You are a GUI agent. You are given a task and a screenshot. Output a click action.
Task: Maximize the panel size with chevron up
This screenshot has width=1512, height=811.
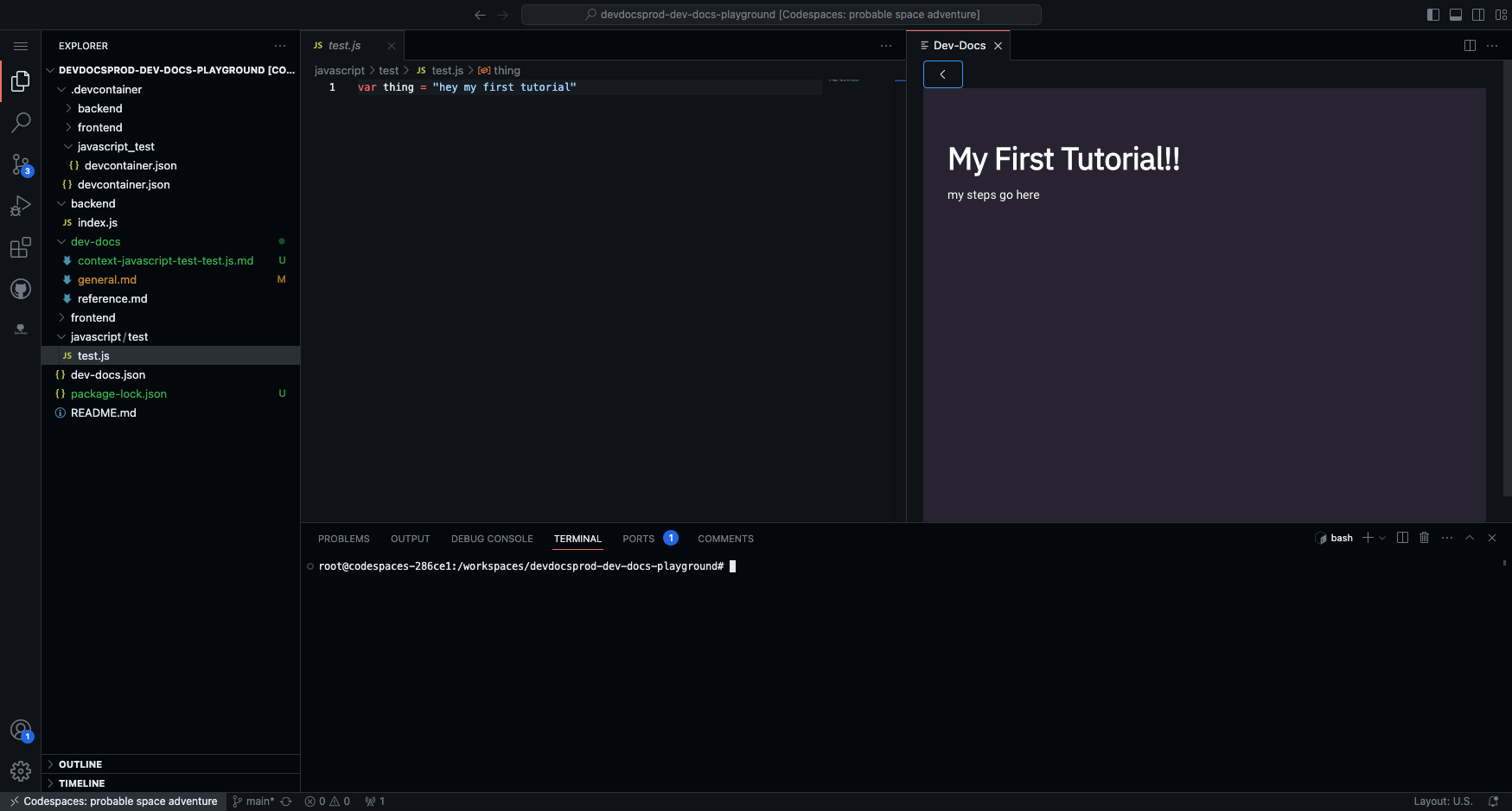(1470, 538)
